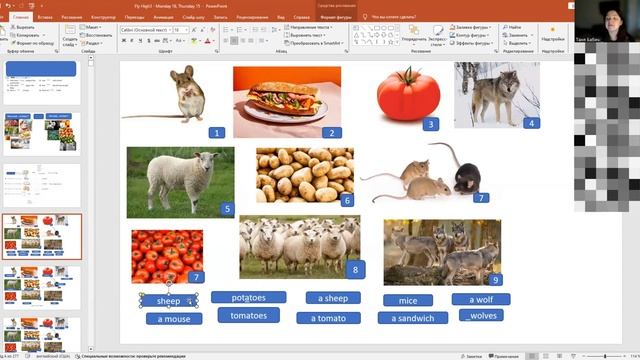Click the Align Text (Выровнять текст) button
This screenshot has height=360, width=640.
point(304,35)
